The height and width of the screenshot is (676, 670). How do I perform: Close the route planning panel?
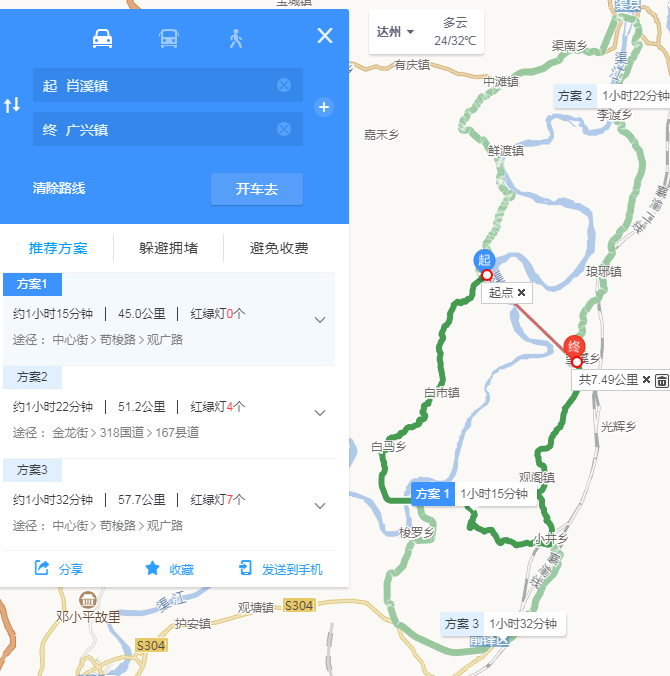point(325,35)
